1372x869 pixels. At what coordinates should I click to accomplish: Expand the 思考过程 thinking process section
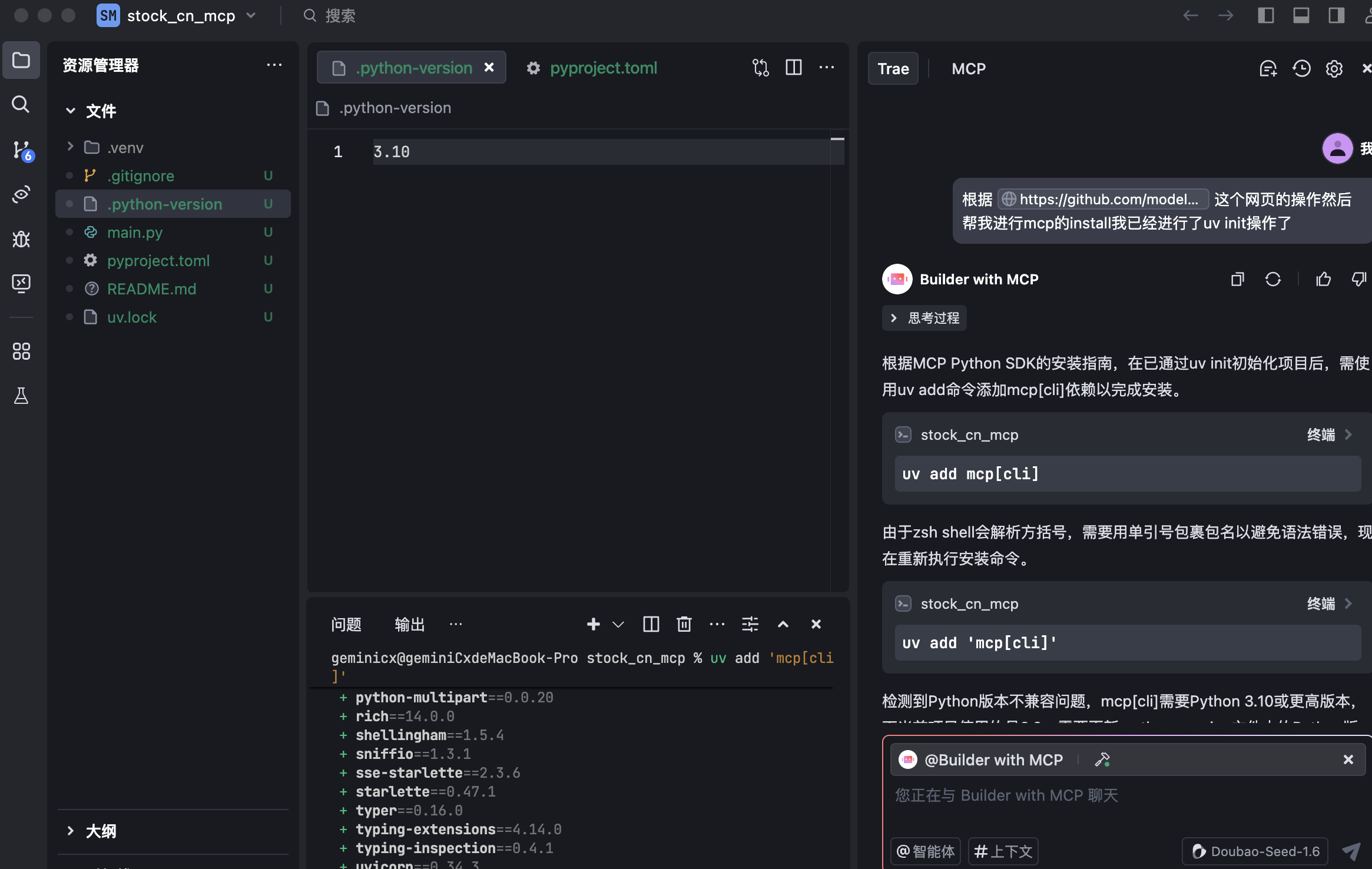click(924, 318)
